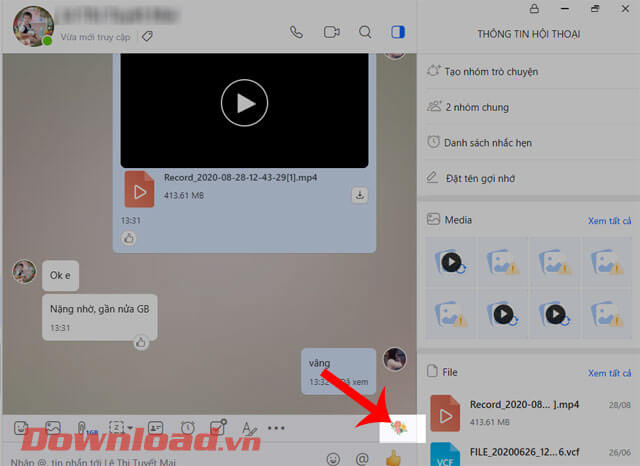Viewport: 640px width, 466px height.
Task: Choose 'Tạo nhóm trò chuyện' in the info panel
Action: click(x=528, y=71)
